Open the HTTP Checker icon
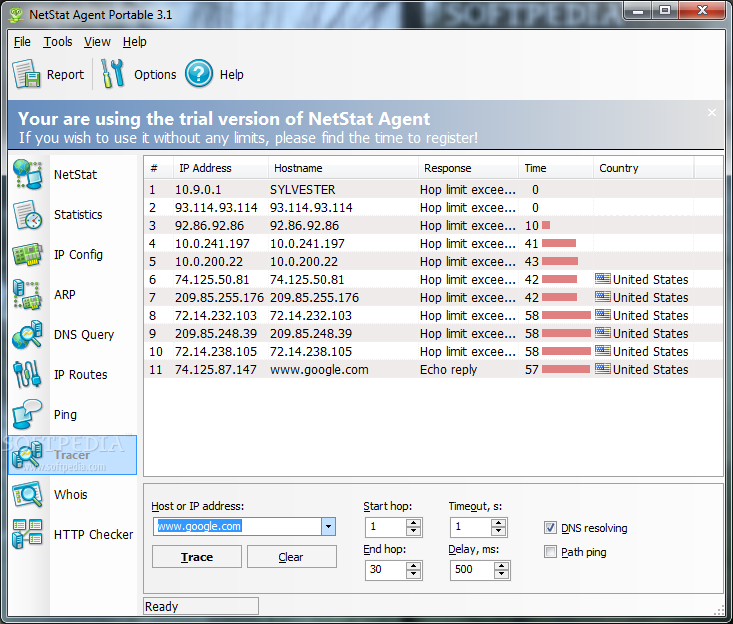 point(28,534)
